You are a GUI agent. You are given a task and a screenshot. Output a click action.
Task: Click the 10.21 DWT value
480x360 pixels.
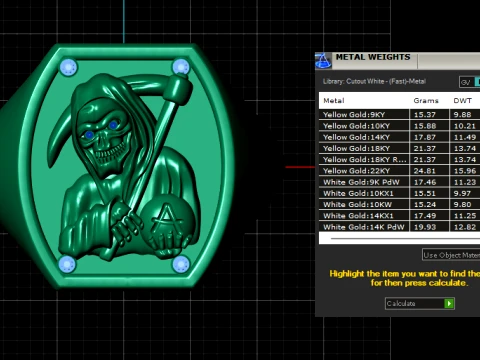[465, 126]
